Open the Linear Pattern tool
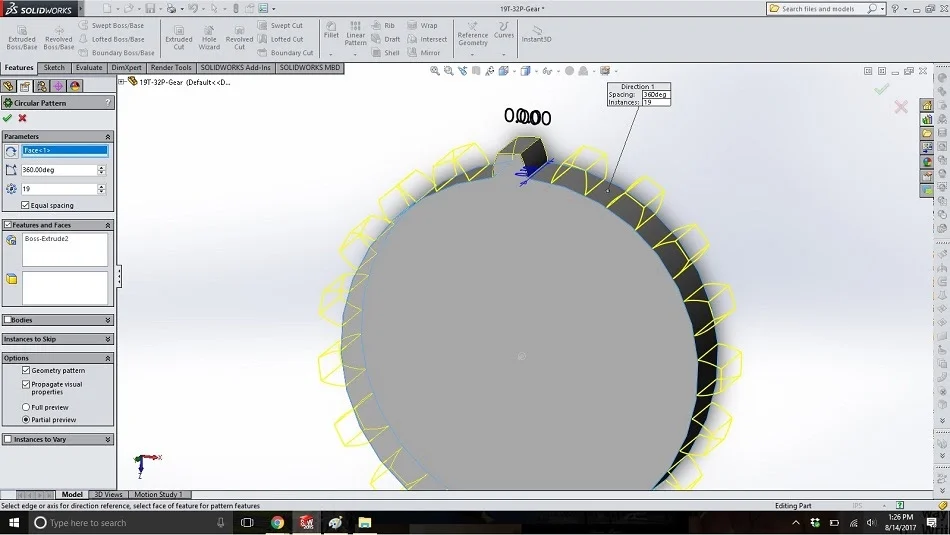This screenshot has height=535, width=950. point(356,33)
